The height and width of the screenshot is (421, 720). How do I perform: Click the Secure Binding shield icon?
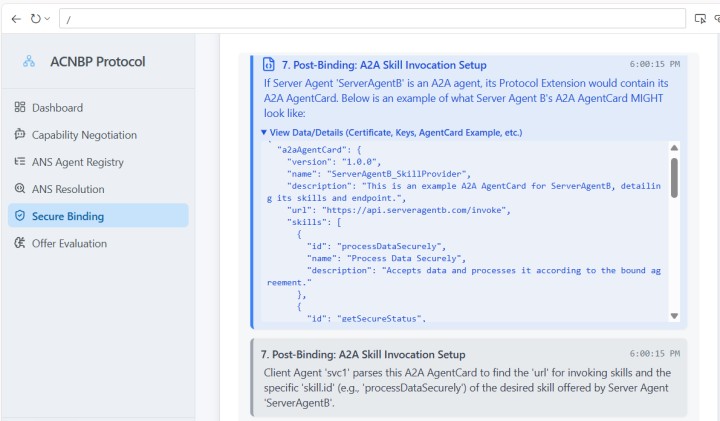[x=20, y=216]
